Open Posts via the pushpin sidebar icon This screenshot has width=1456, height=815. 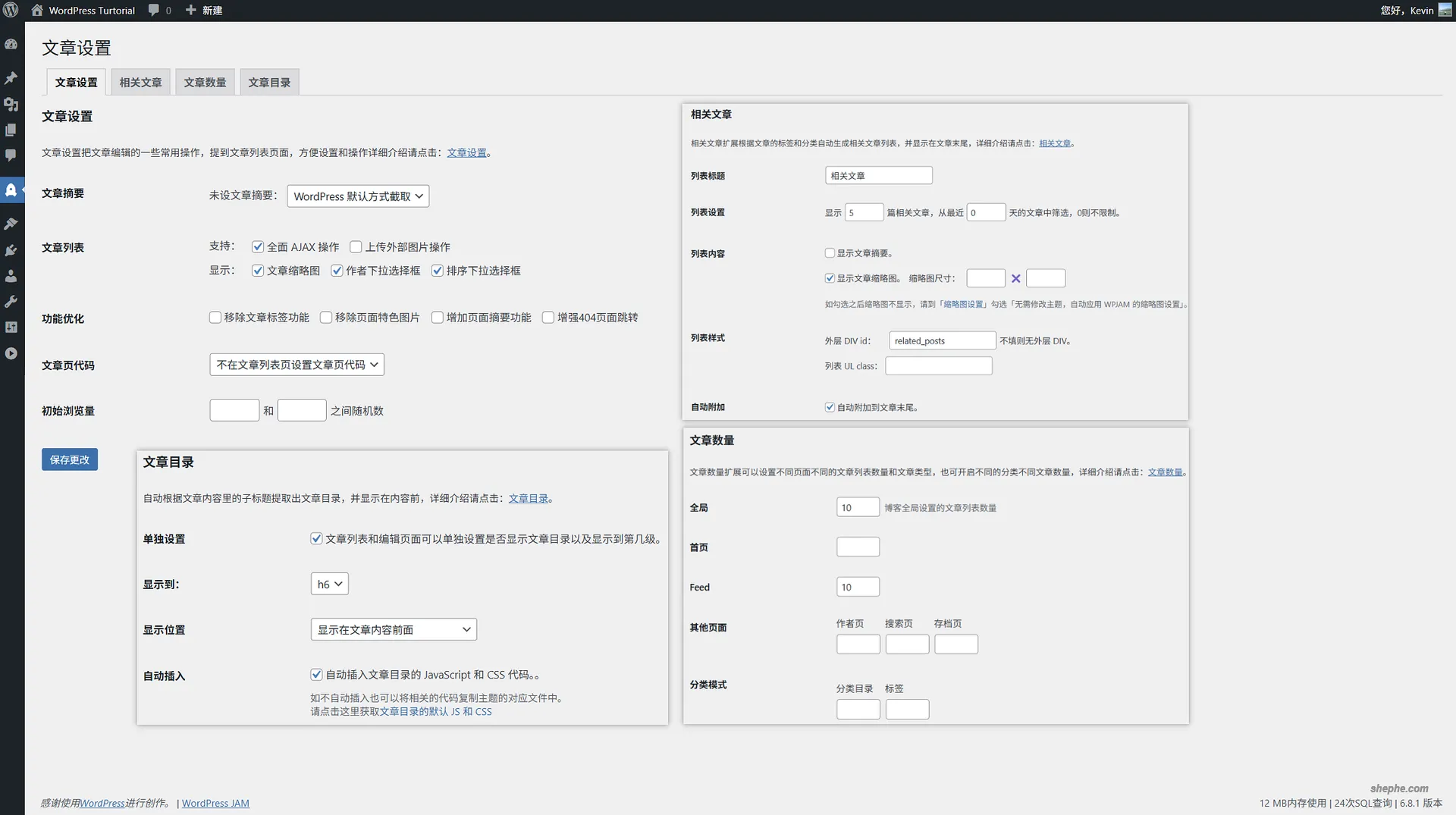[x=11, y=78]
